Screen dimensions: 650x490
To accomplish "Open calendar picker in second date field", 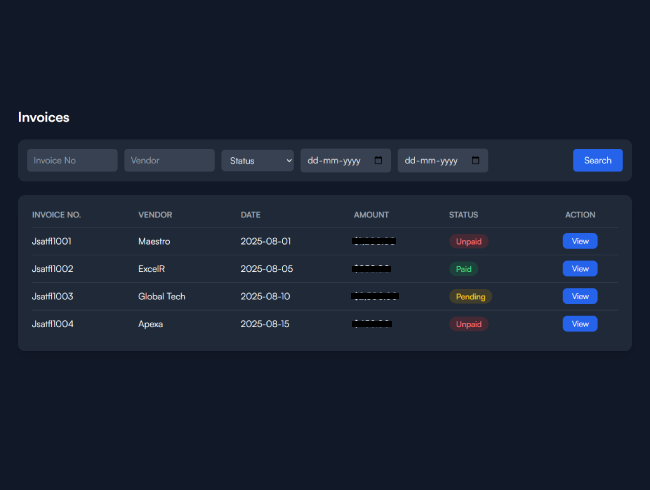I will [x=475, y=160].
